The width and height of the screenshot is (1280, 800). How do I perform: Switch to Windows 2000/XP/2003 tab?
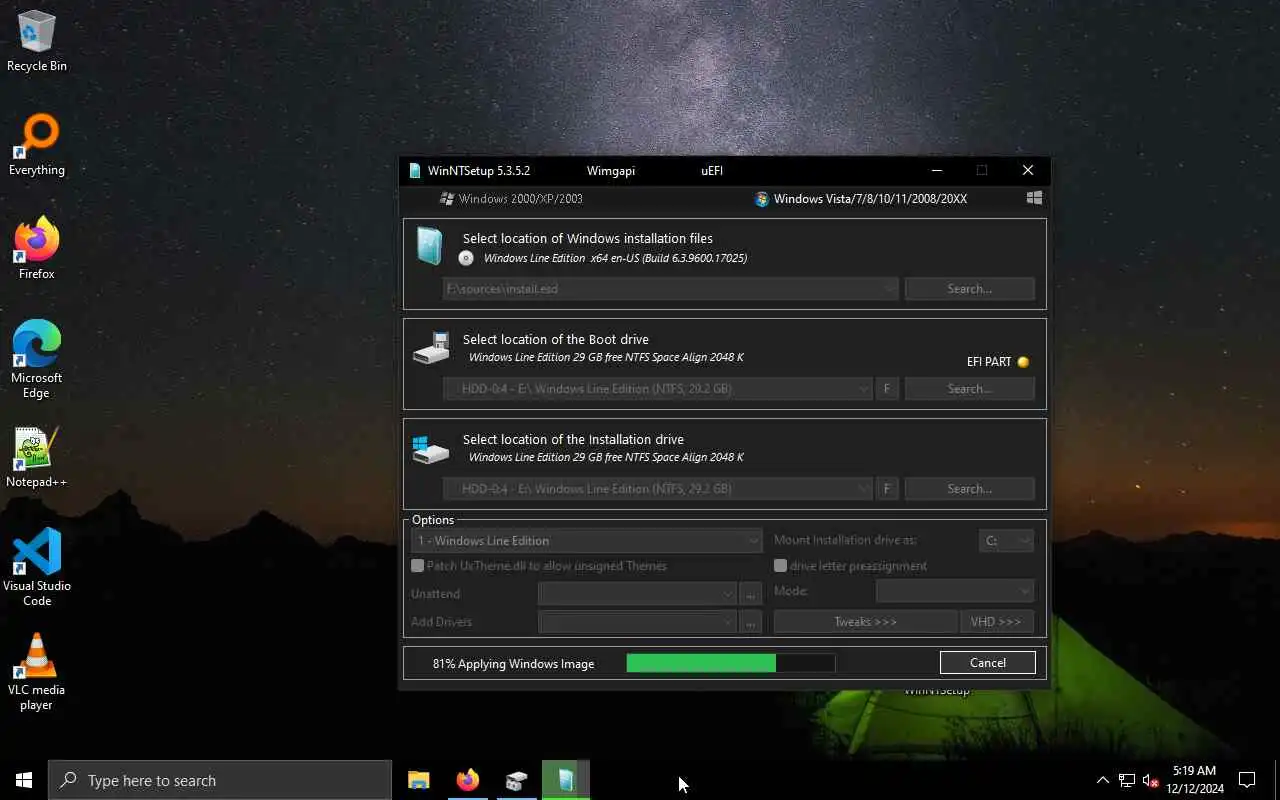point(512,199)
